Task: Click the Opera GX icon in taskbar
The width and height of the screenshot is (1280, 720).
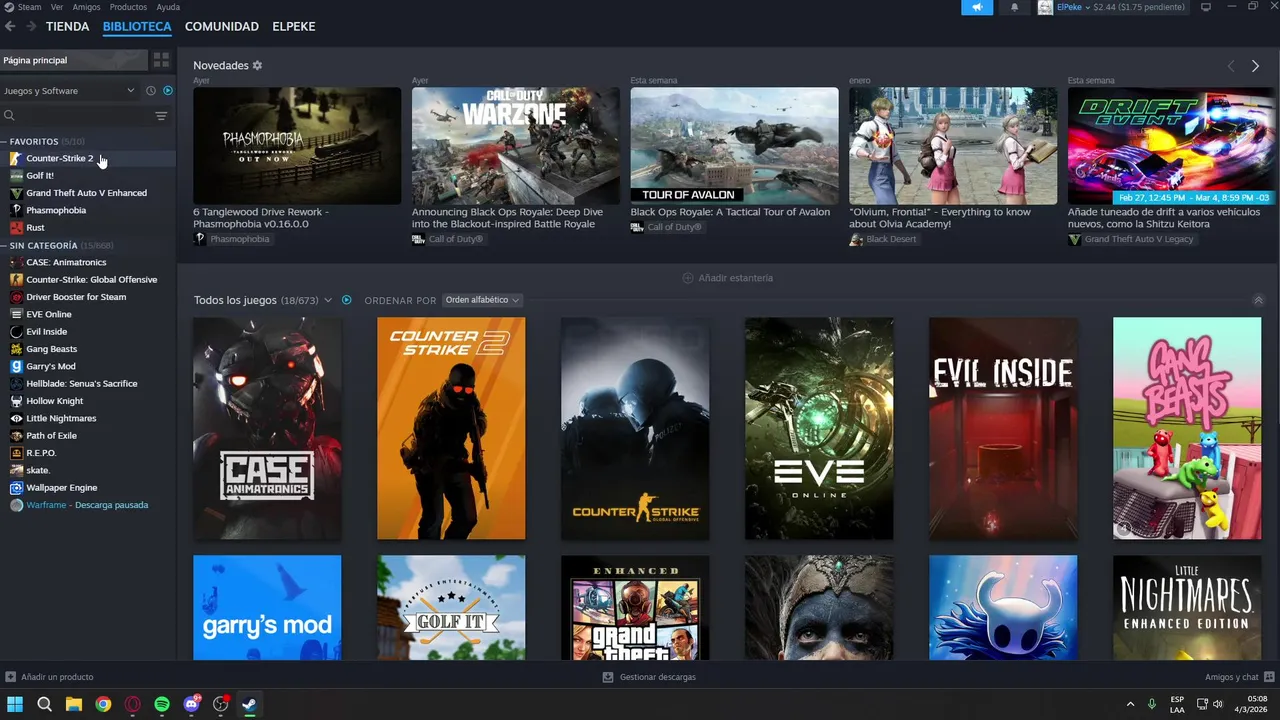Action: pos(132,704)
